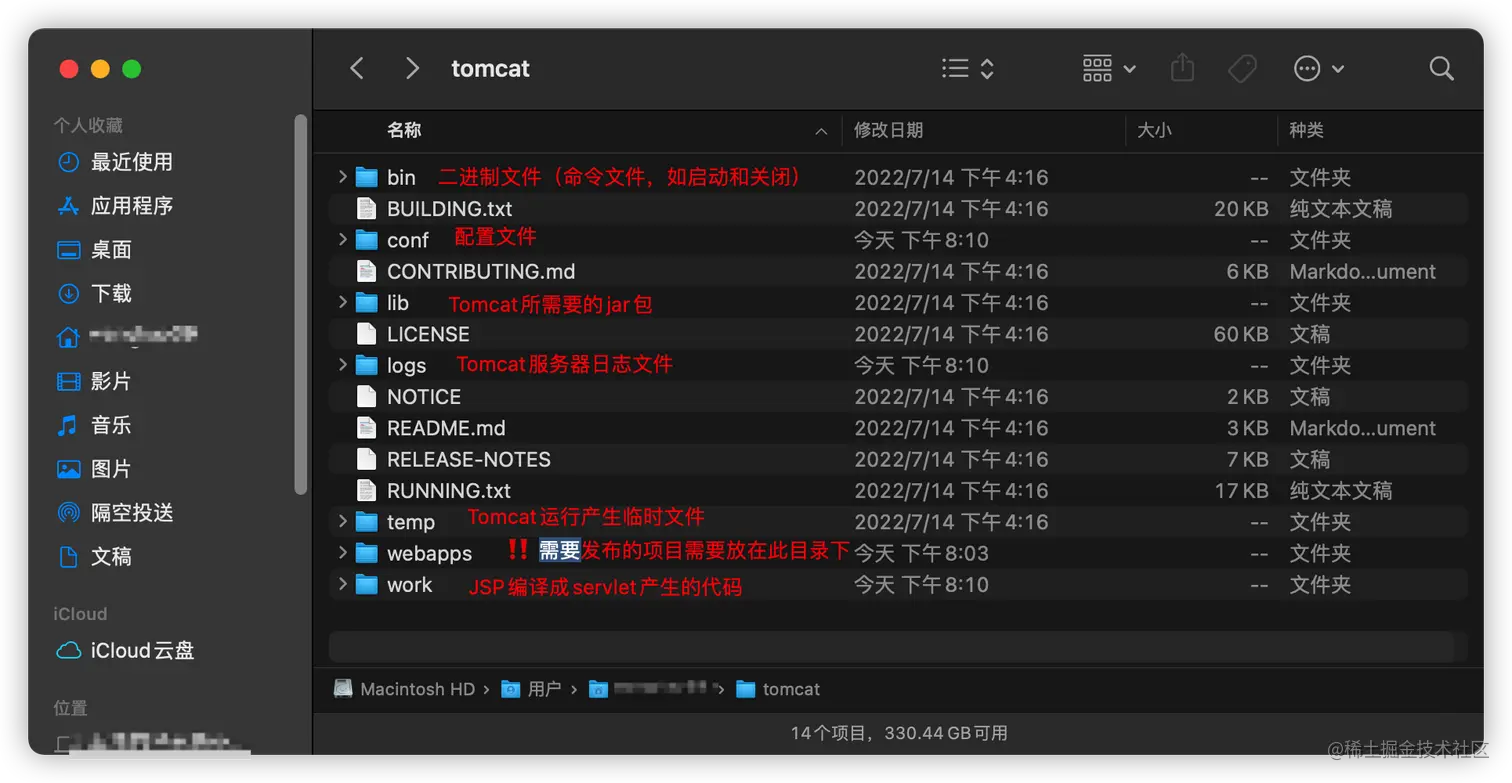Viewport: 1512px width, 783px height.
Task: Expand the work folder
Action: [342, 584]
